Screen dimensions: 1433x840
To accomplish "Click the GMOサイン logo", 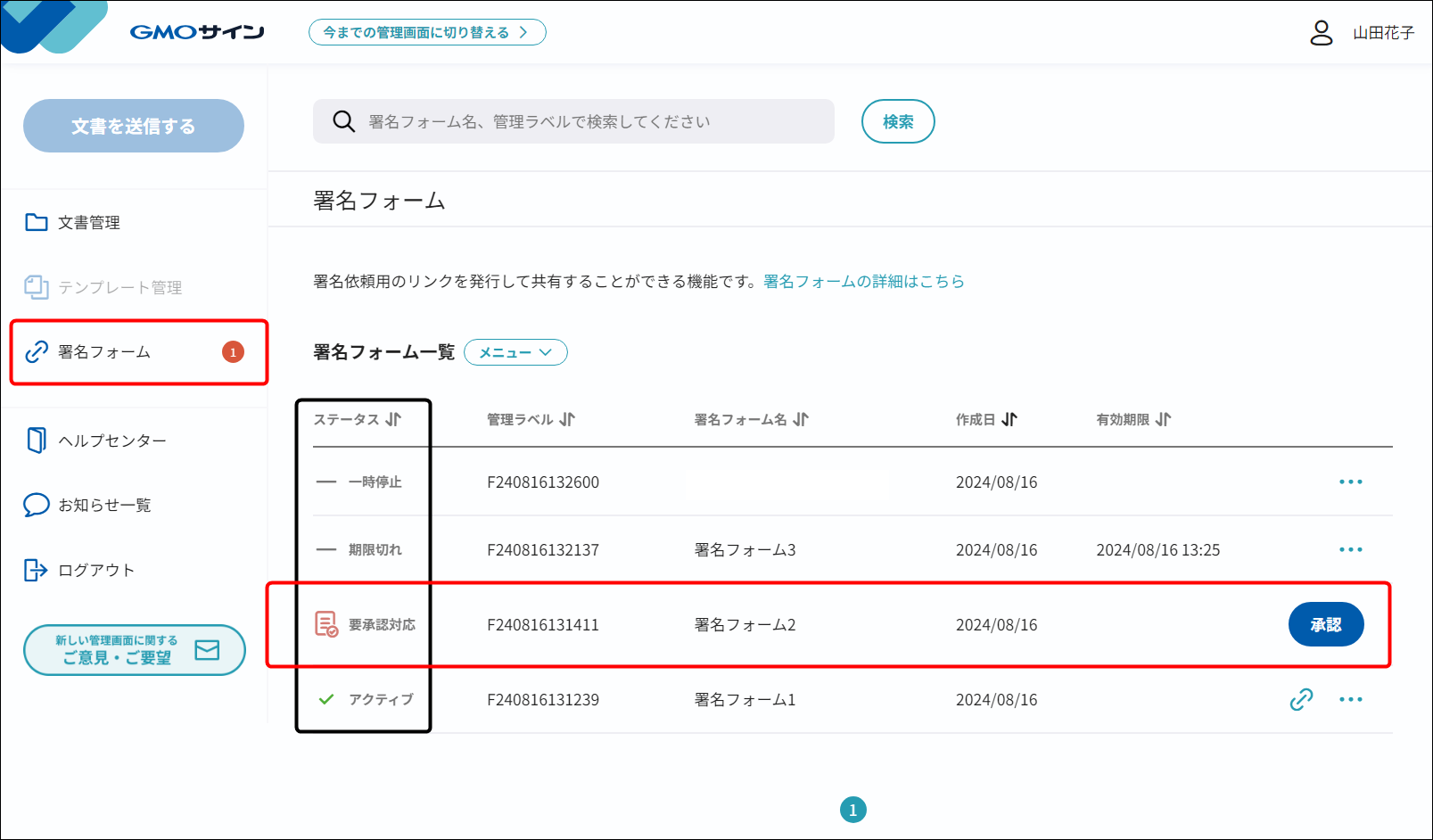I will click(197, 33).
